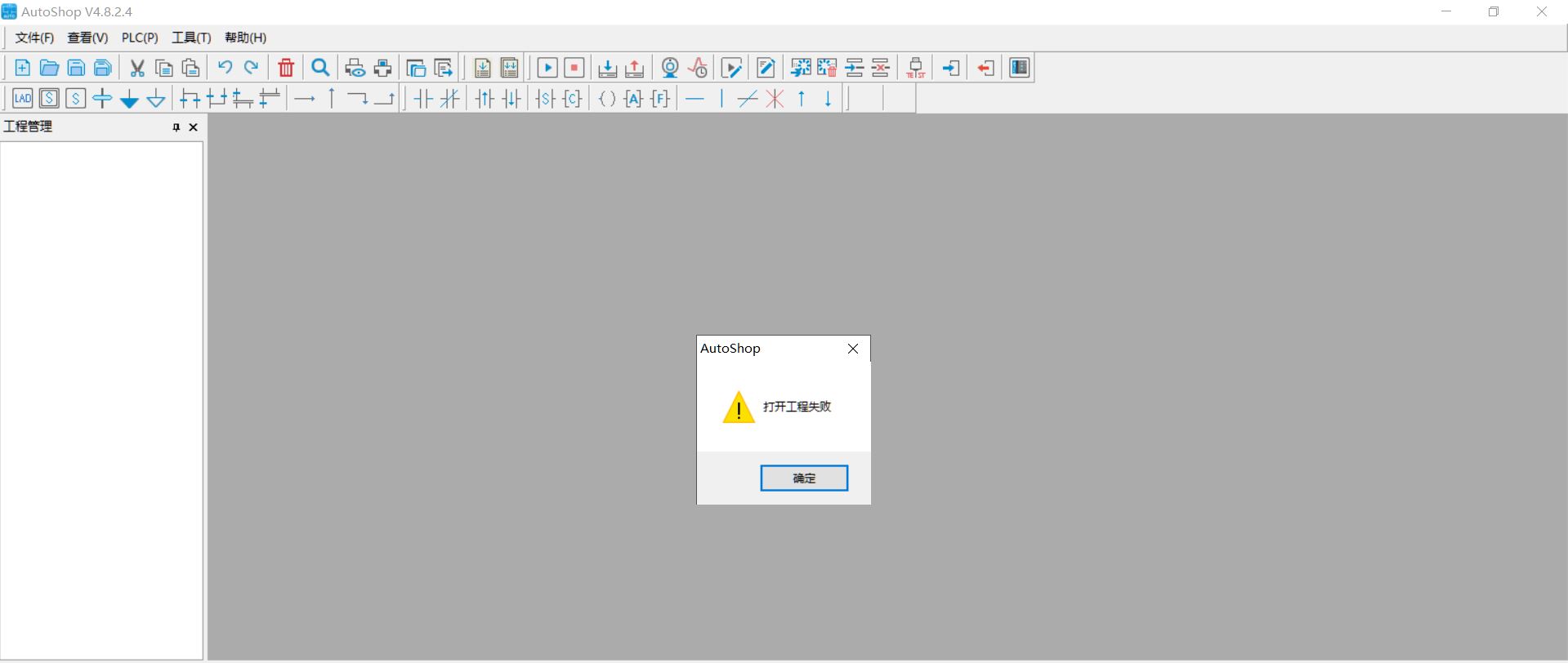Click the red trash Delete icon

click(x=286, y=68)
